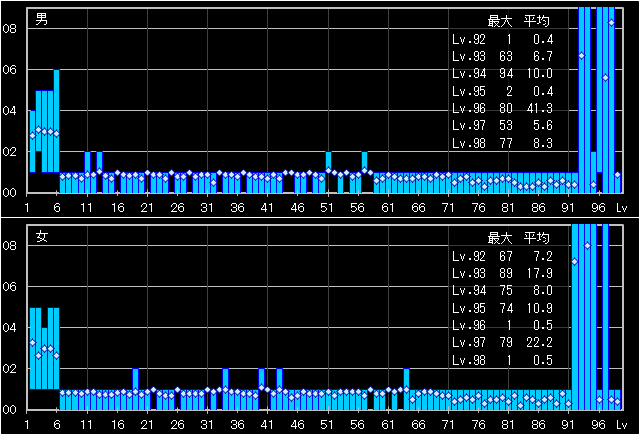Click Lv.96 row label in the 女 chart
640x435 pixels.
(x=469, y=325)
